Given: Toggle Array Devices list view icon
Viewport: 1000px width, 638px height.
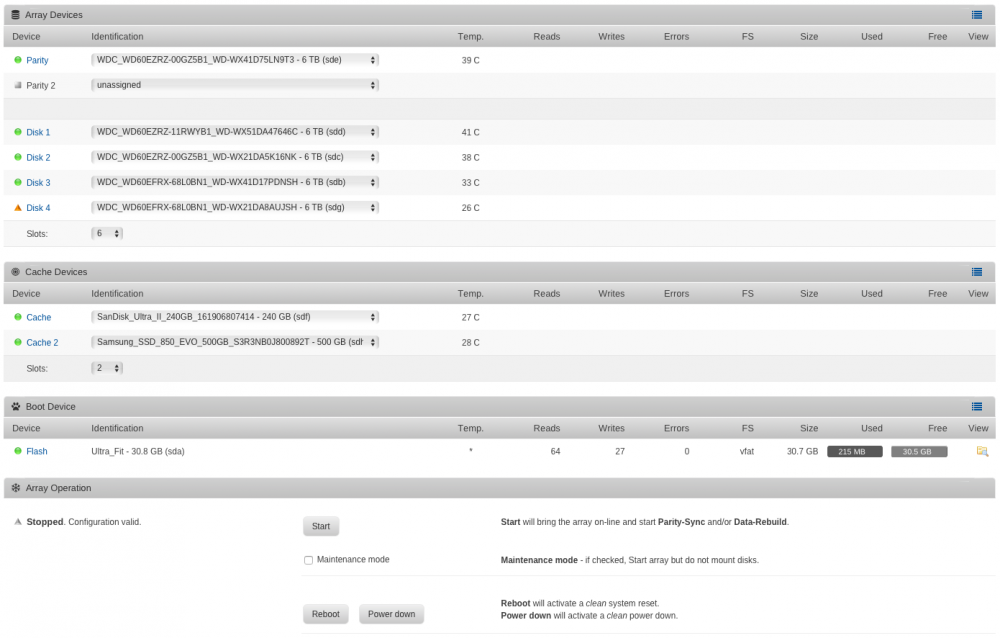Looking at the screenshot, I should click(976, 15).
